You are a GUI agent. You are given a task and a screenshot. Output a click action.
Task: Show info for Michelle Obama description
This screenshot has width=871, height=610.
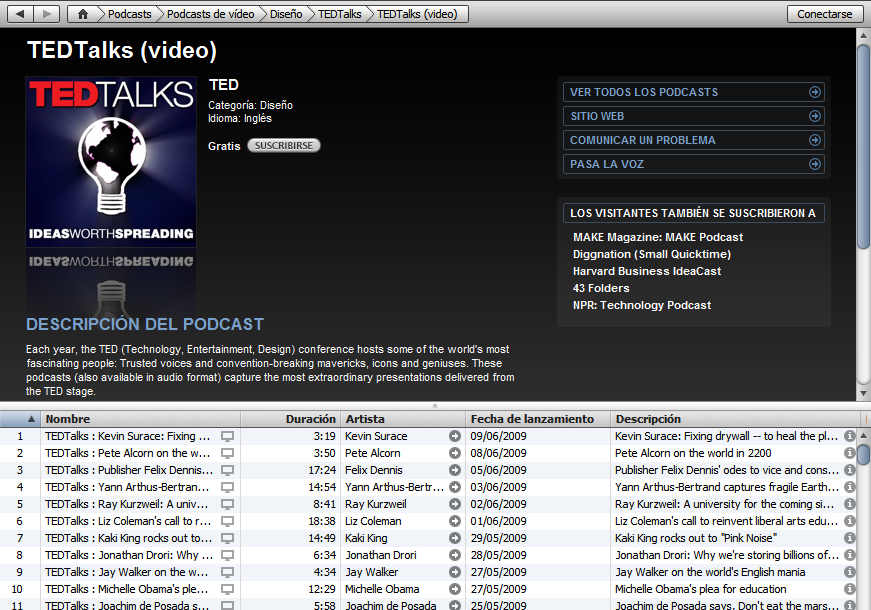point(849,589)
